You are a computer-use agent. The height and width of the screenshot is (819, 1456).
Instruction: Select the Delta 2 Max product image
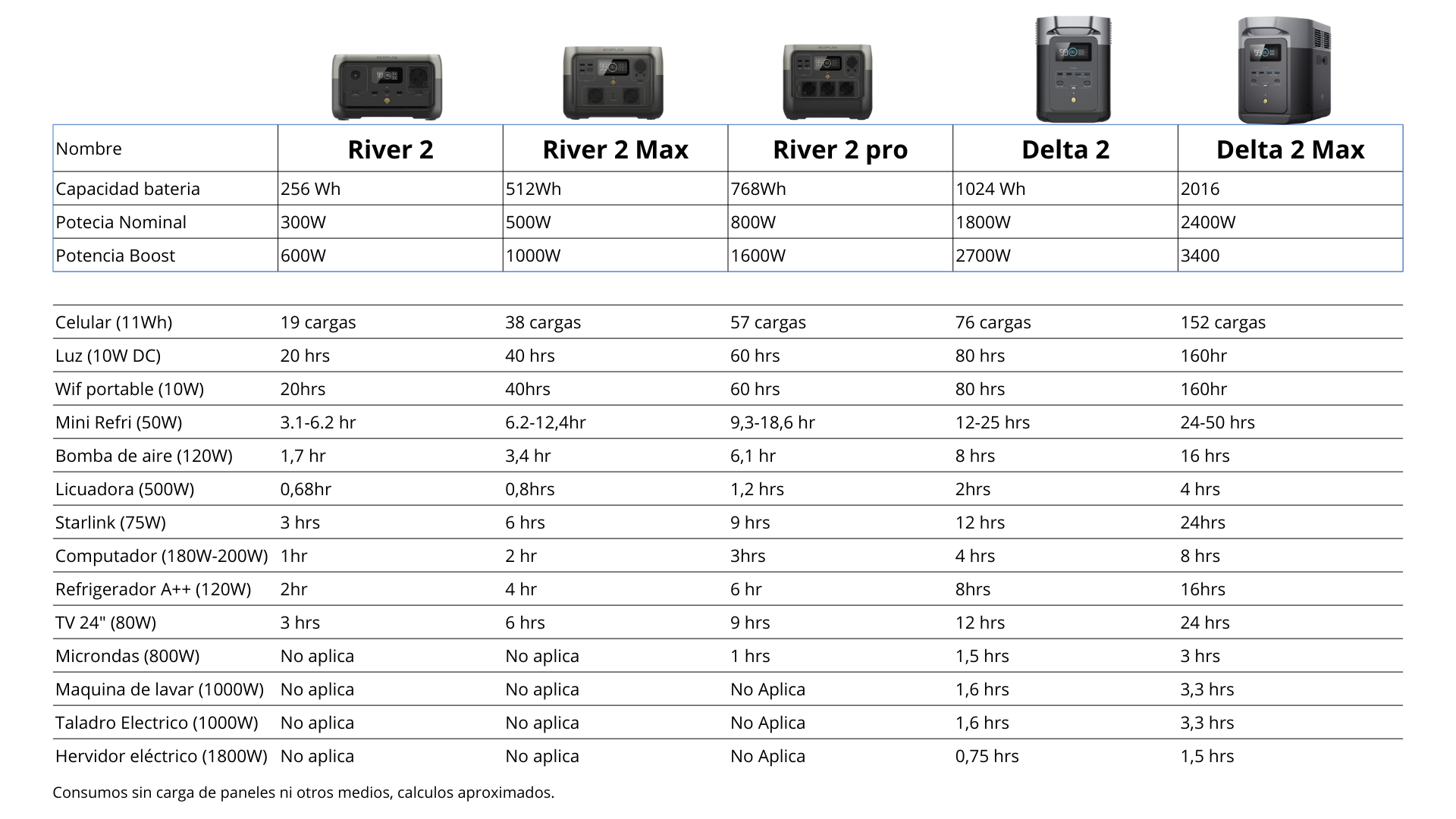pyautogui.click(x=1285, y=71)
